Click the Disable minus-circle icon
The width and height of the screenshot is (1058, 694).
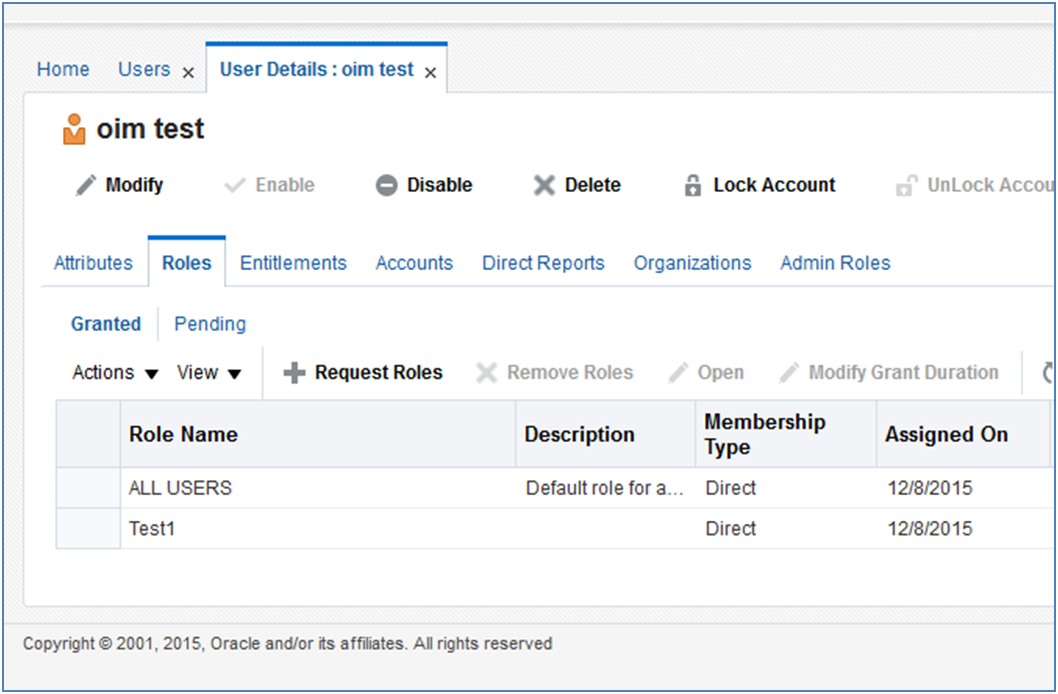tap(387, 185)
